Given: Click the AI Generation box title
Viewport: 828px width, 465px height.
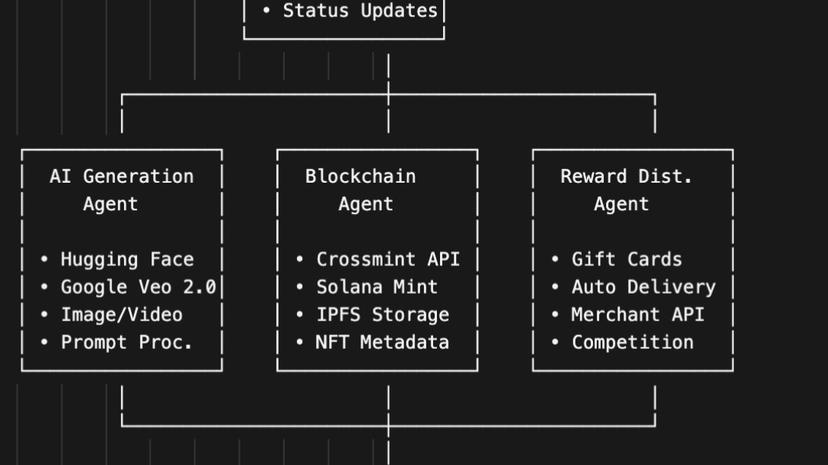Looking at the screenshot, I should click(121, 176).
